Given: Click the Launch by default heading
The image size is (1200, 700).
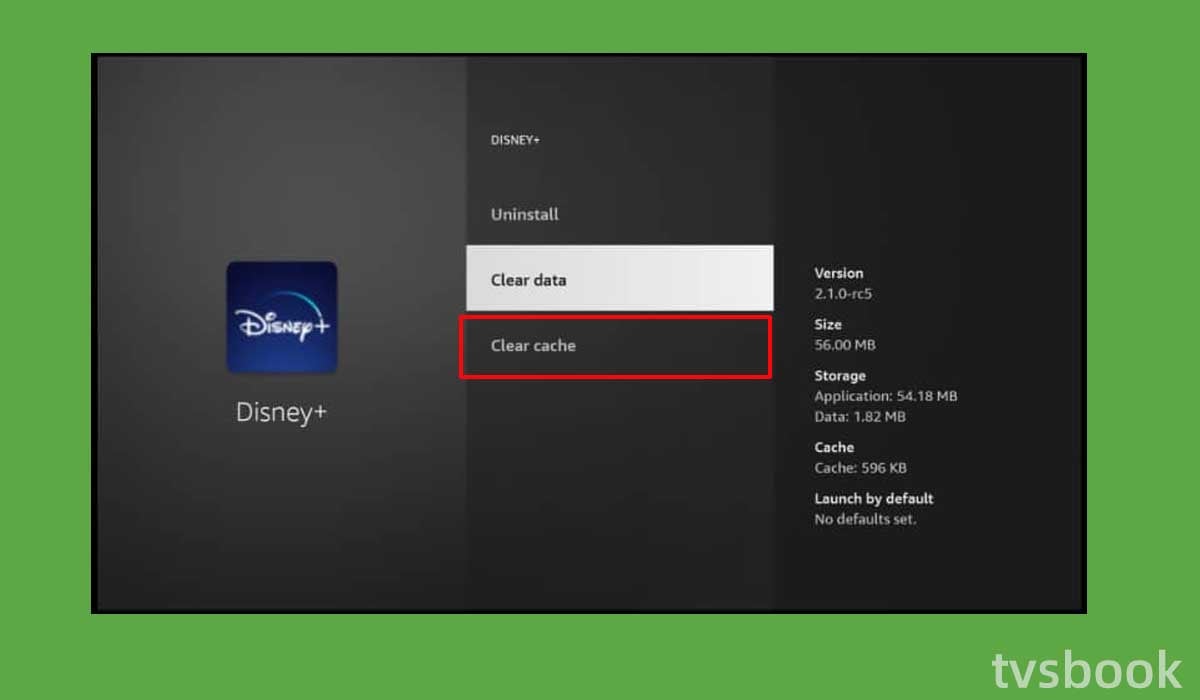Looking at the screenshot, I should pos(874,498).
